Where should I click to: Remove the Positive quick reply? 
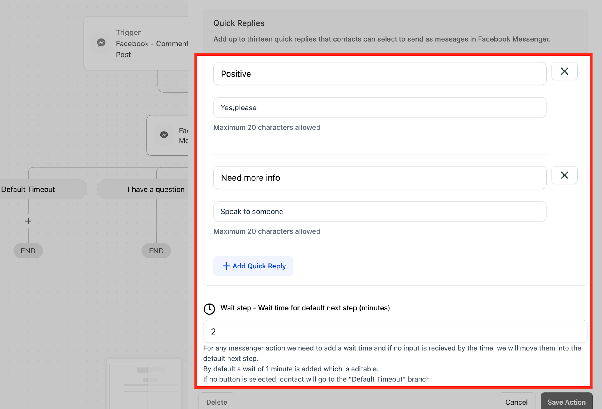coord(564,71)
